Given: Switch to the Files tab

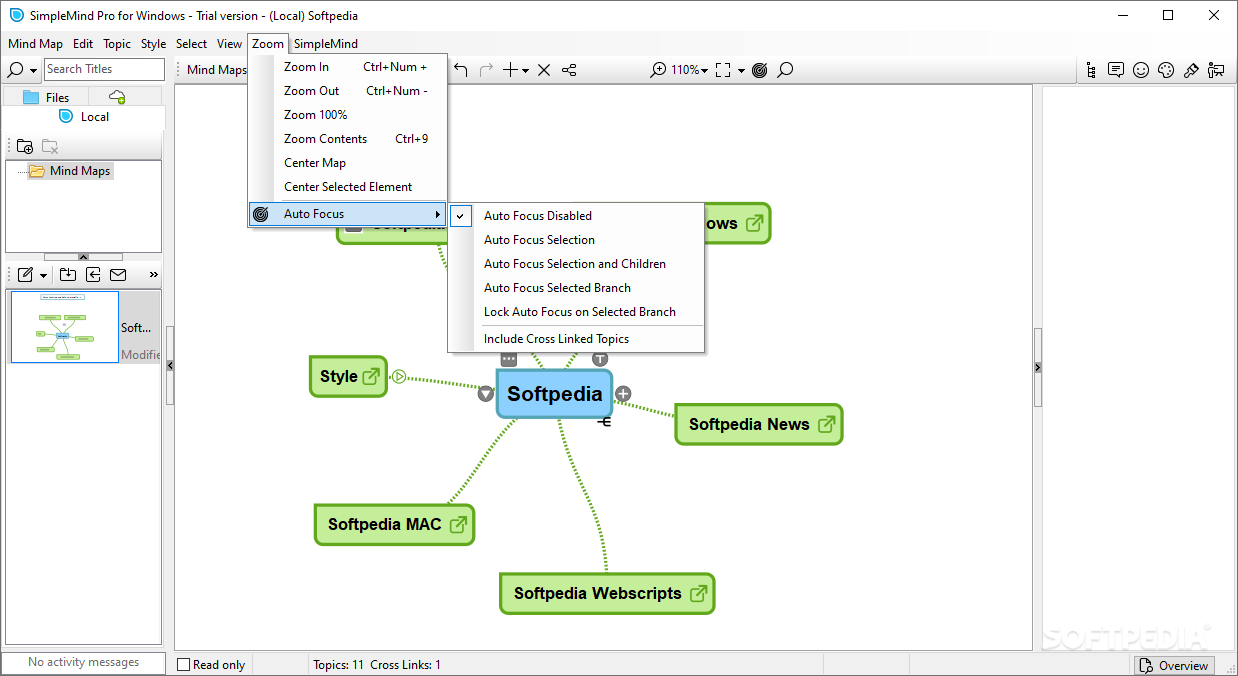Looking at the screenshot, I should 46,97.
